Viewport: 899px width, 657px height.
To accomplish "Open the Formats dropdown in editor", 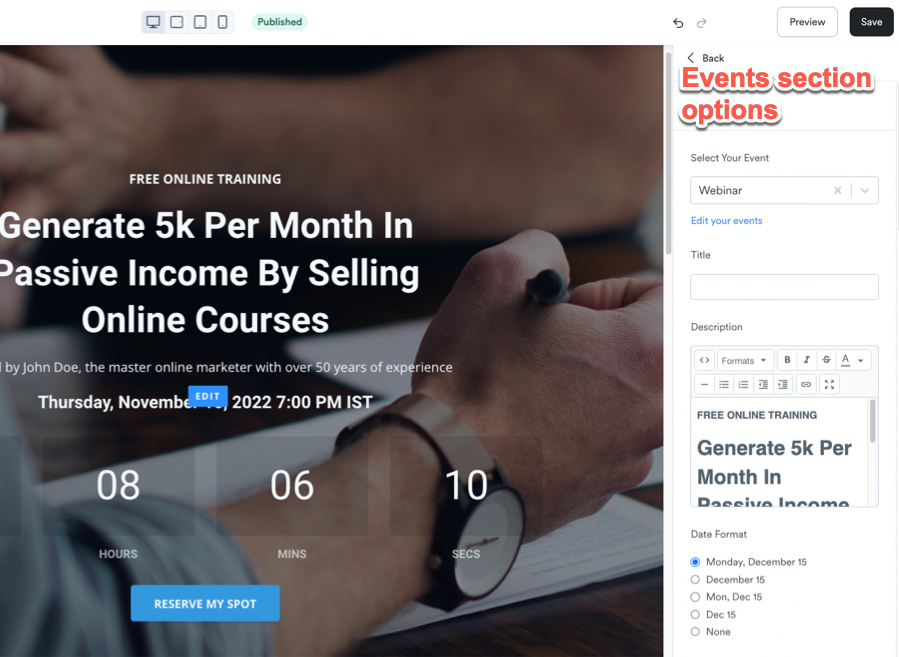I will tap(745, 360).
